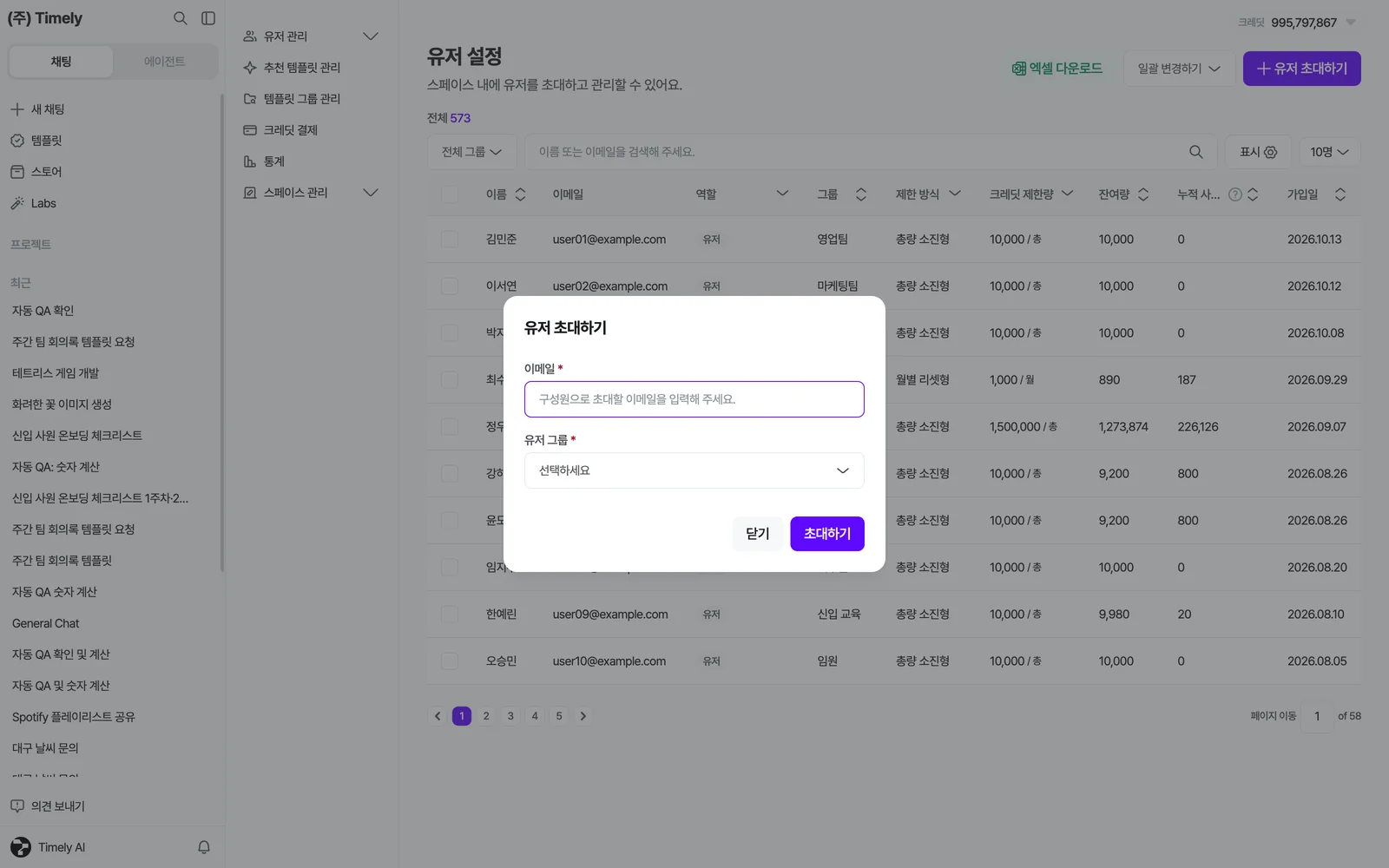Viewport: 1389px width, 868px height.
Task: Switch to 에이전트 tab
Action: [x=165, y=62]
